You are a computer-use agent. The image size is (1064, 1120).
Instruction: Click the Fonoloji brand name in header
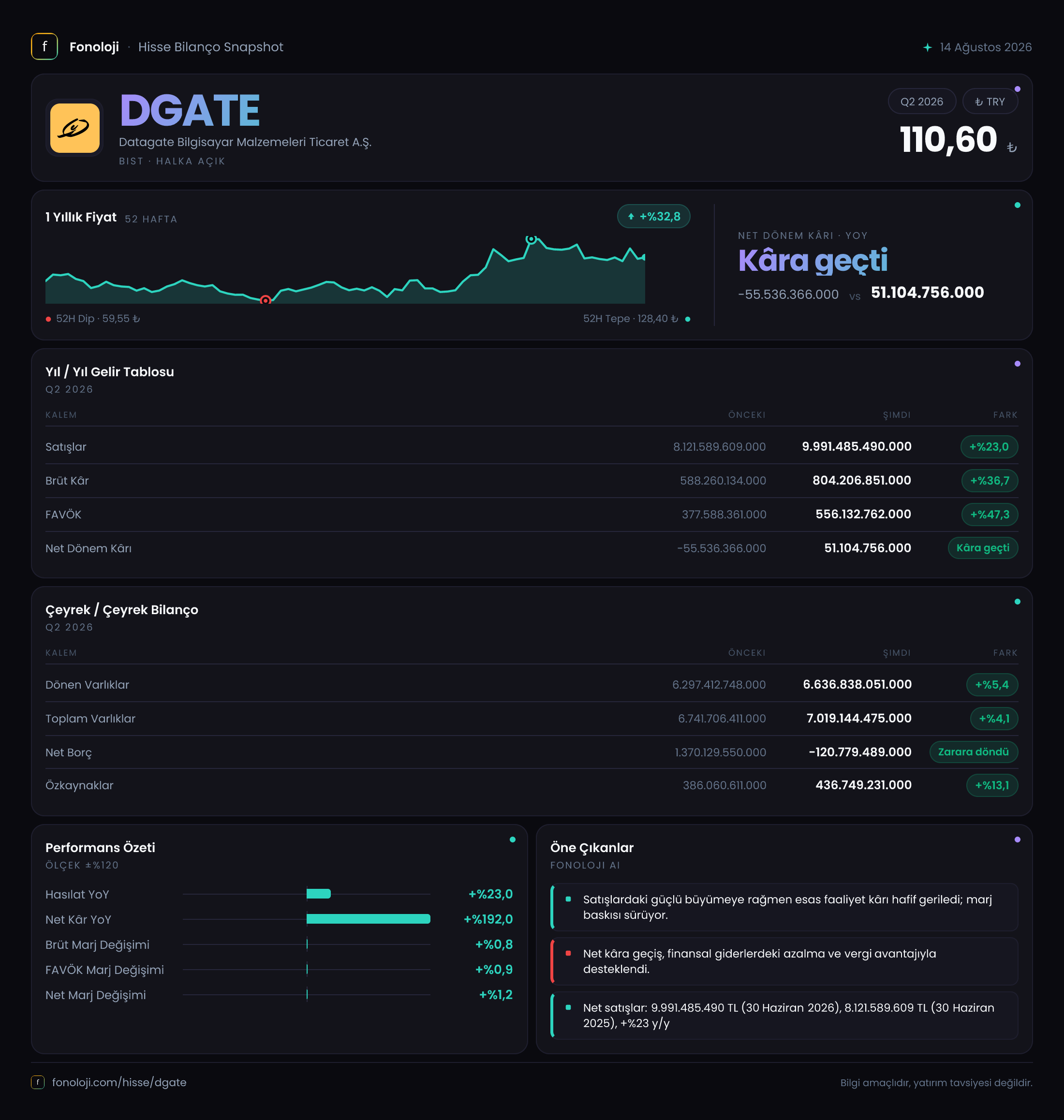[x=94, y=47]
